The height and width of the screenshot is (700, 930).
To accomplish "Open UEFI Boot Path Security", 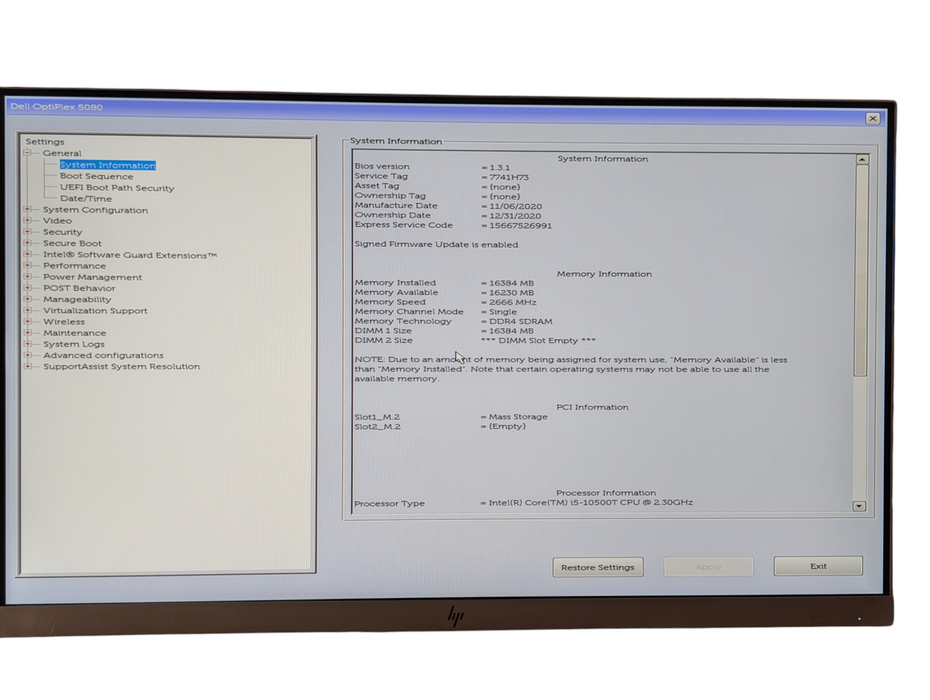I will tap(117, 187).
